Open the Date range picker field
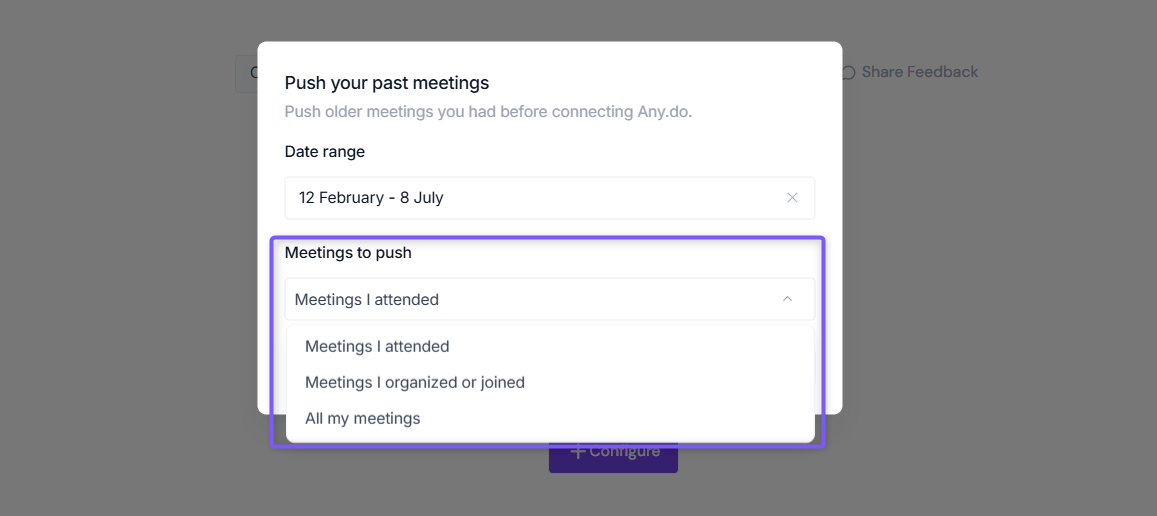1157x516 pixels. (x=550, y=198)
